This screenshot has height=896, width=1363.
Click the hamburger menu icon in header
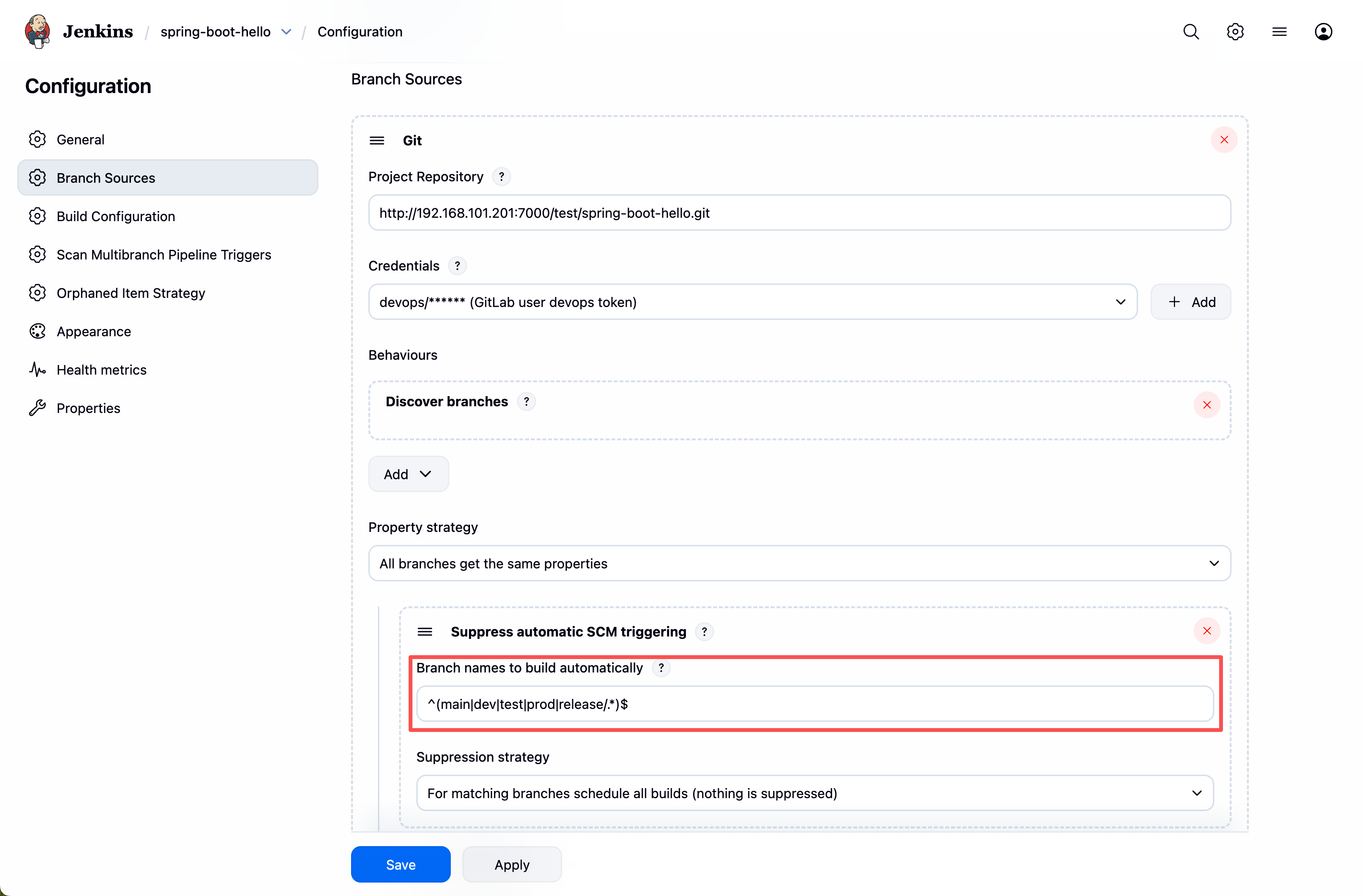[1279, 32]
